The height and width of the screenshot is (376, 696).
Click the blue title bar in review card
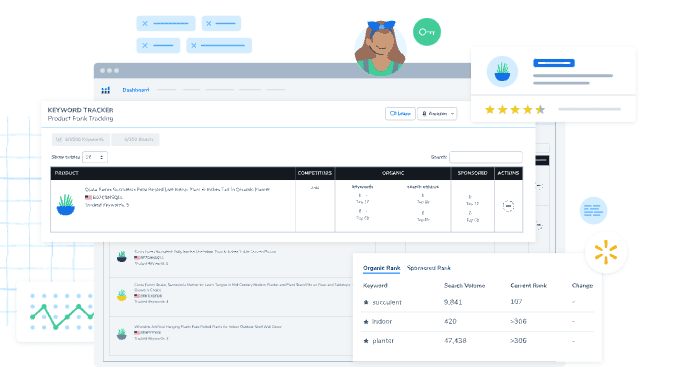click(554, 63)
